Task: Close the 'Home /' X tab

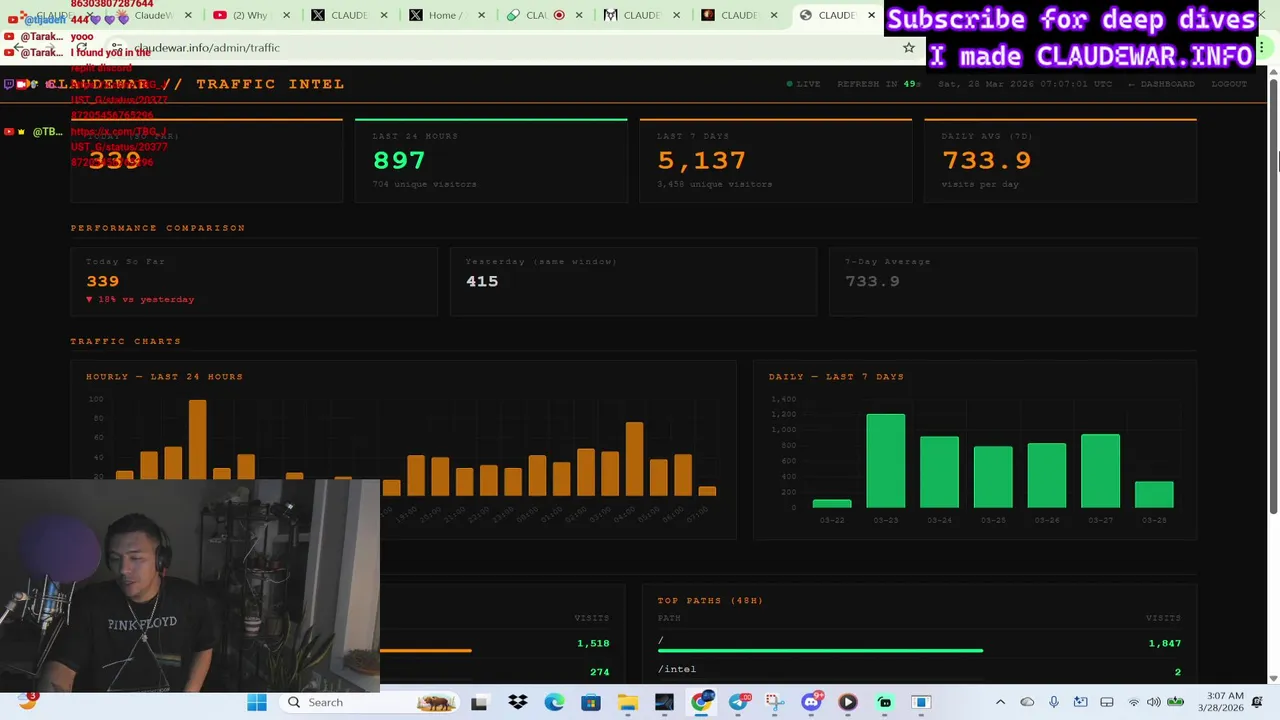Action: [481, 15]
